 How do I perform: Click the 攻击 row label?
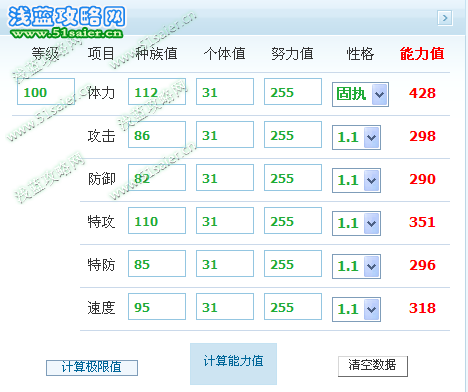(x=101, y=136)
